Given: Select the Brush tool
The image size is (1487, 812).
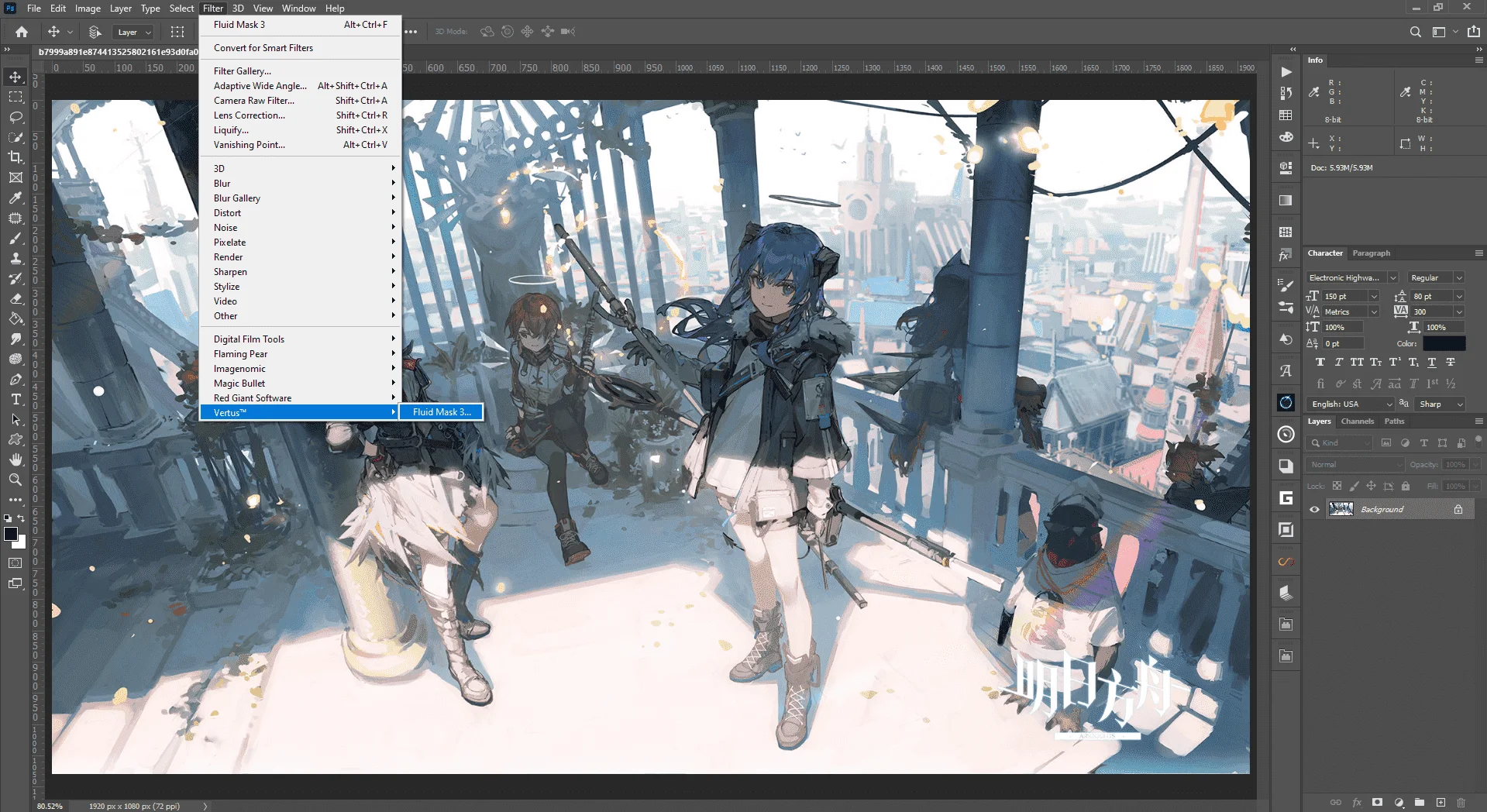Looking at the screenshot, I should pyautogui.click(x=15, y=238).
